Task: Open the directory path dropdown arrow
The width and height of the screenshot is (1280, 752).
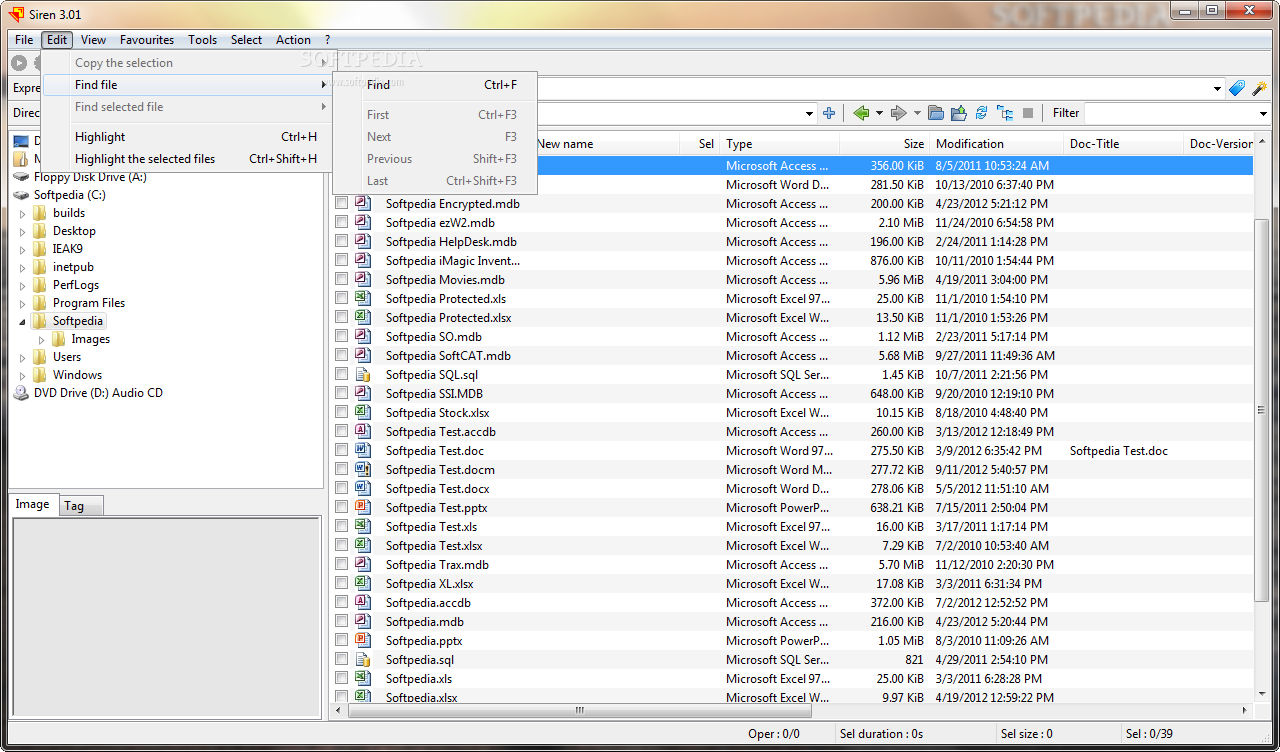Action: (808, 113)
